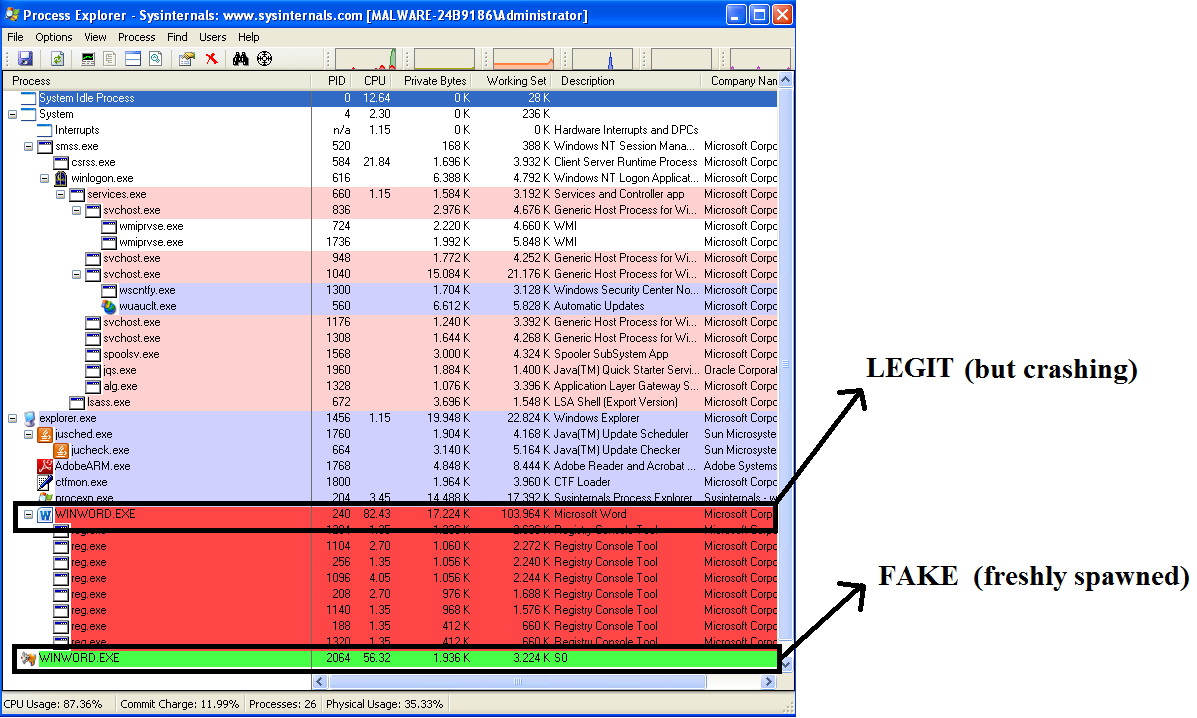Collapse the explorer.exe tree node
The width and height of the screenshot is (1197, 718).
pos(12,418)
